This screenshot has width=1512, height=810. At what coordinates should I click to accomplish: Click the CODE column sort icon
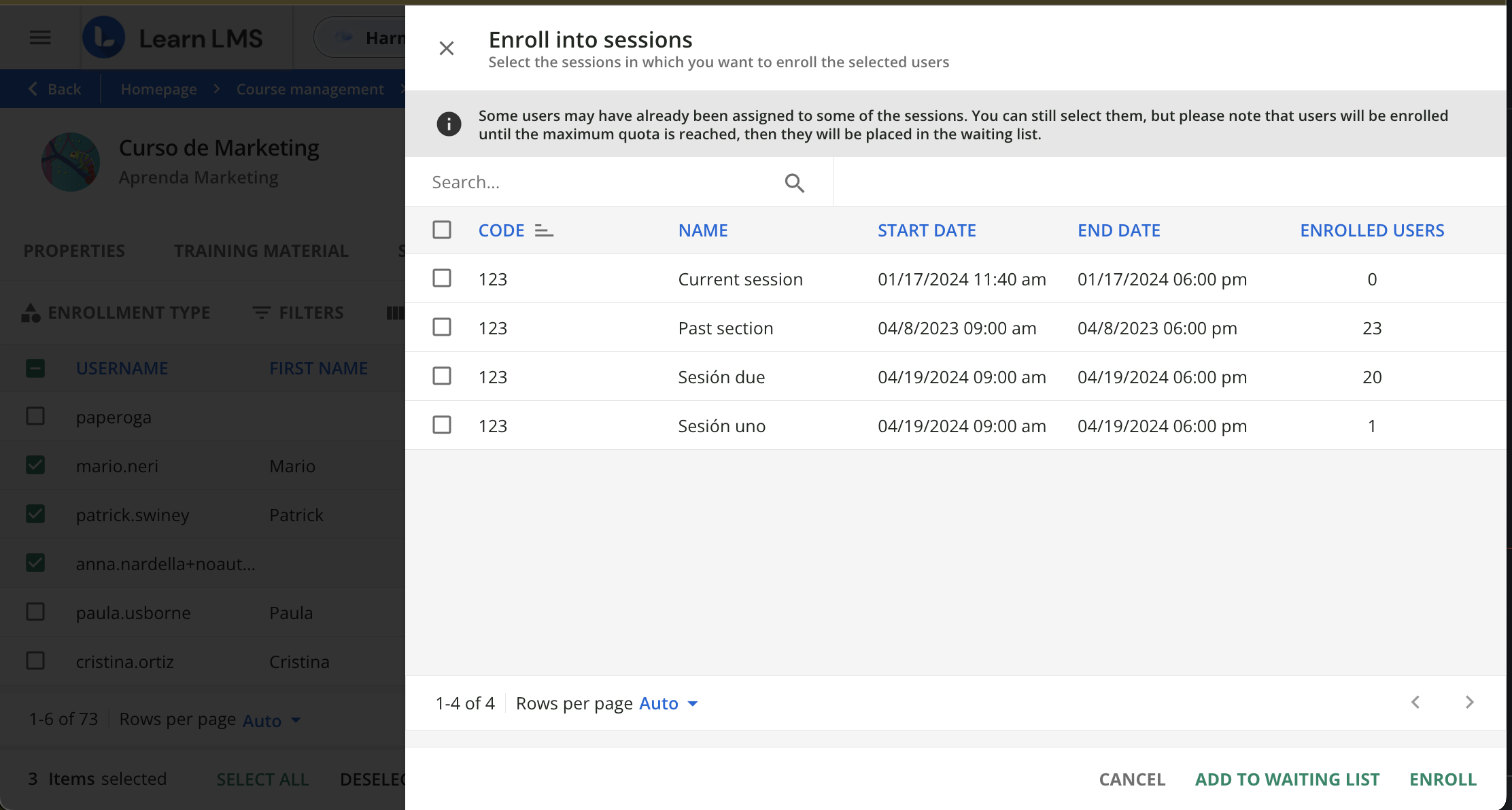click(544, 231)
